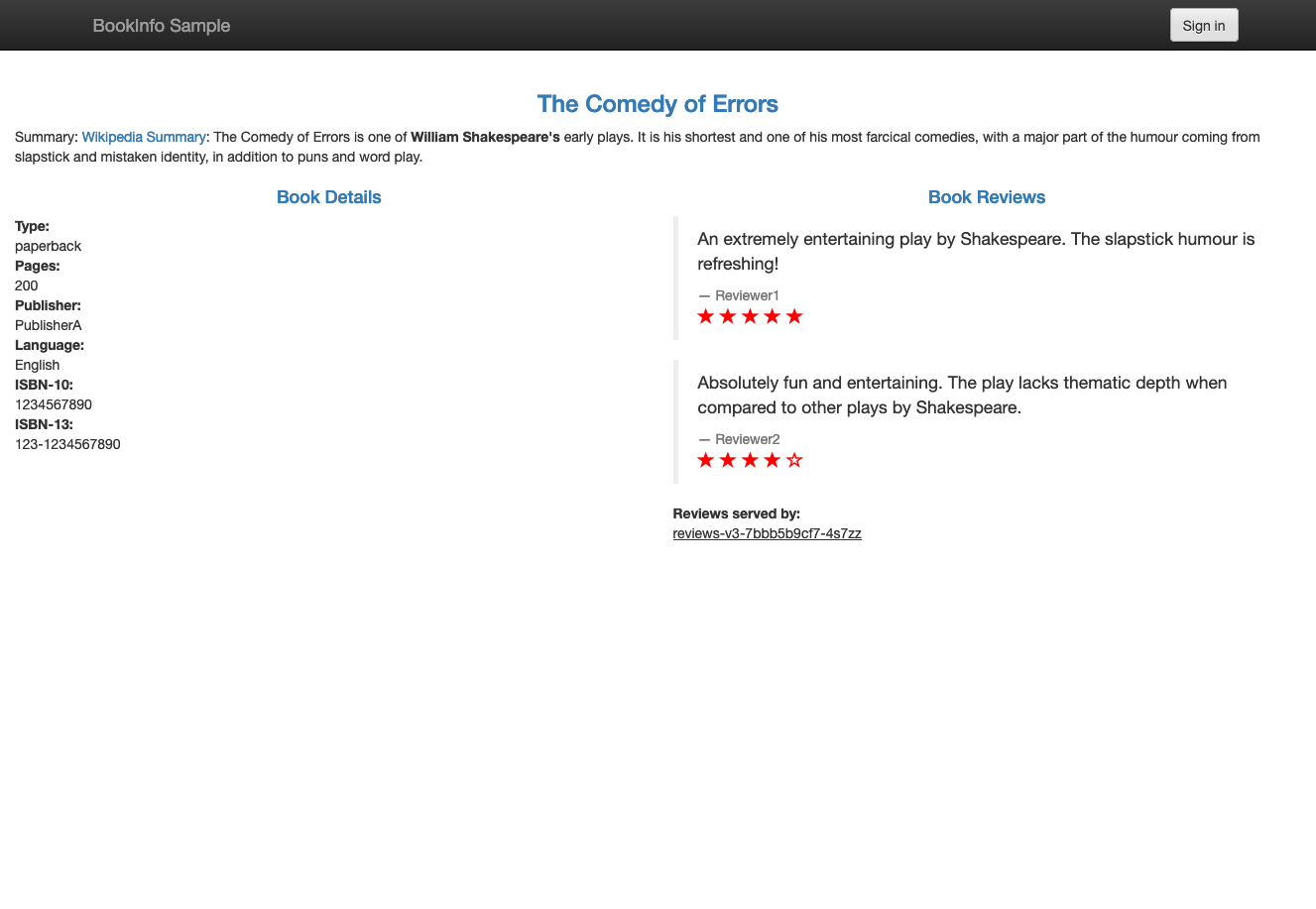Viewport: 1316px width, 909px height.
Task: Click the Sign in button
Action: click(x=1204, y=25)
